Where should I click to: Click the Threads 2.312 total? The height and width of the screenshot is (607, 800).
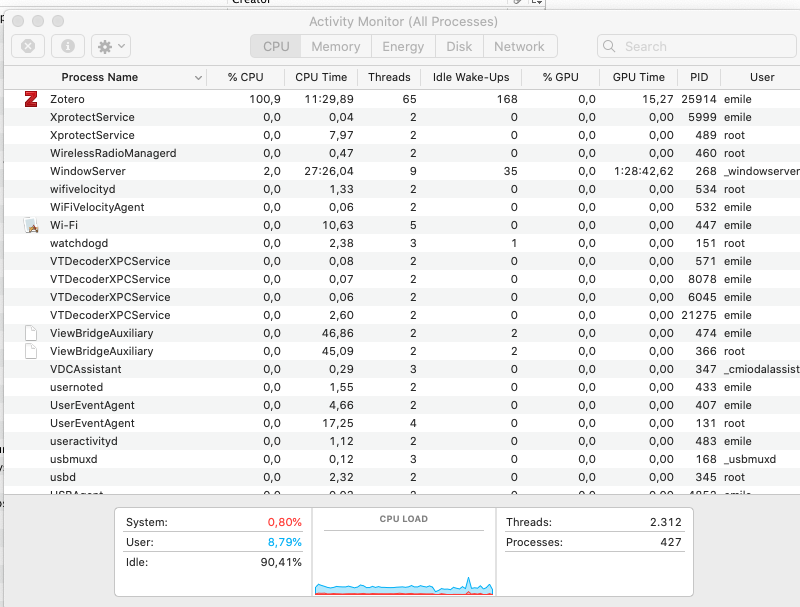666,522
